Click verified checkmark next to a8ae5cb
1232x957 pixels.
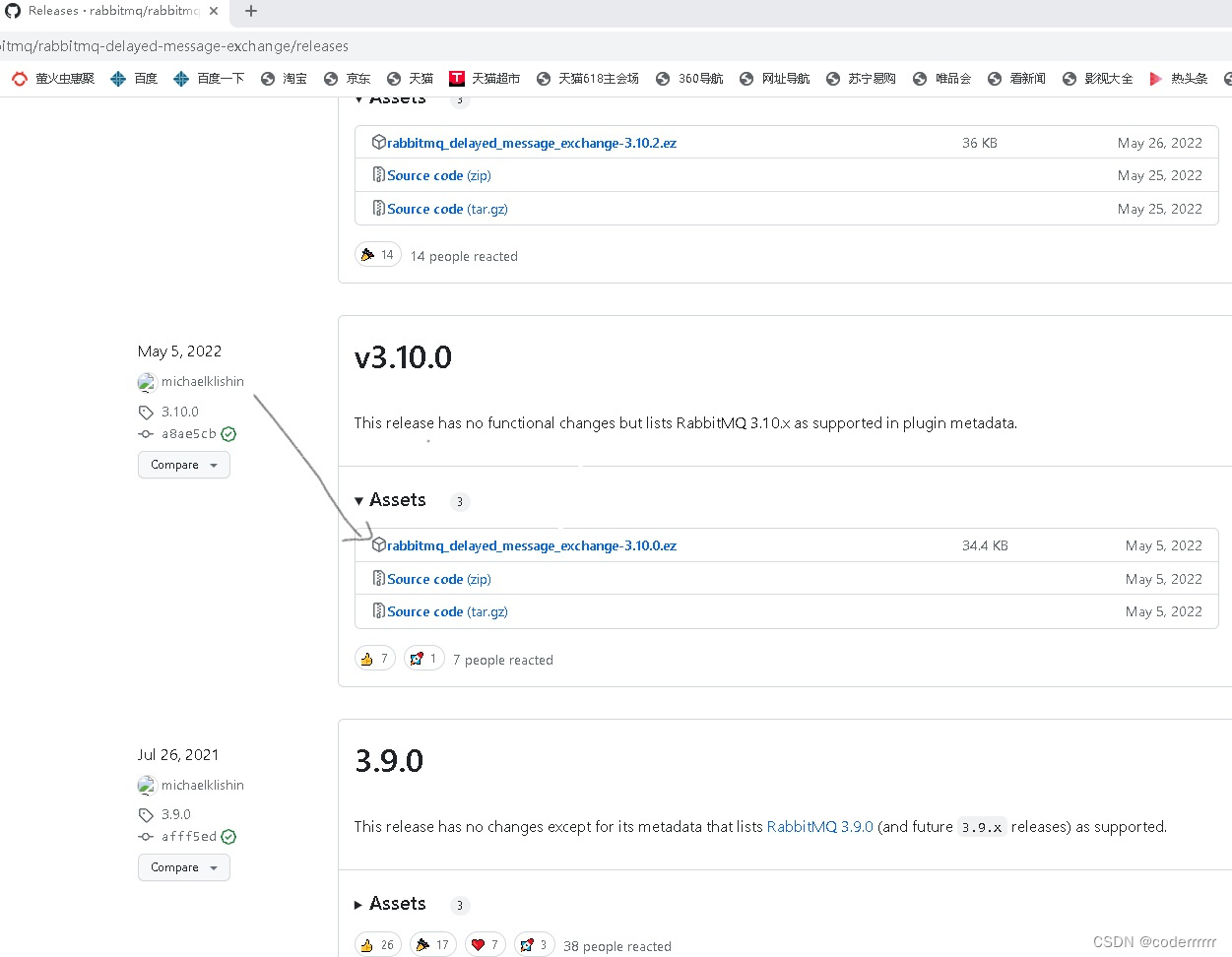point(228,434)
